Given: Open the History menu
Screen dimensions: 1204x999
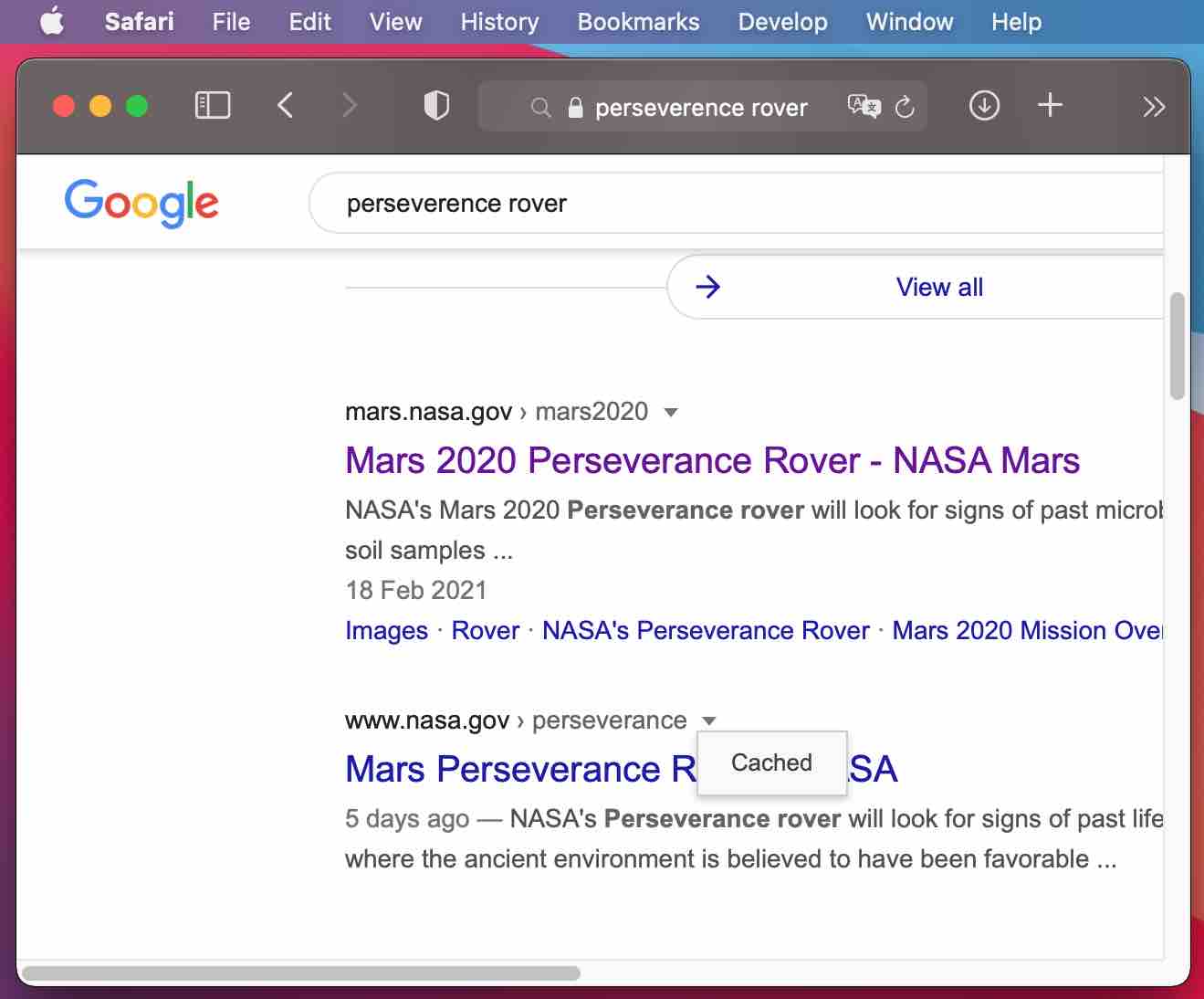Looking at the screenshot, I should point(499,22).
